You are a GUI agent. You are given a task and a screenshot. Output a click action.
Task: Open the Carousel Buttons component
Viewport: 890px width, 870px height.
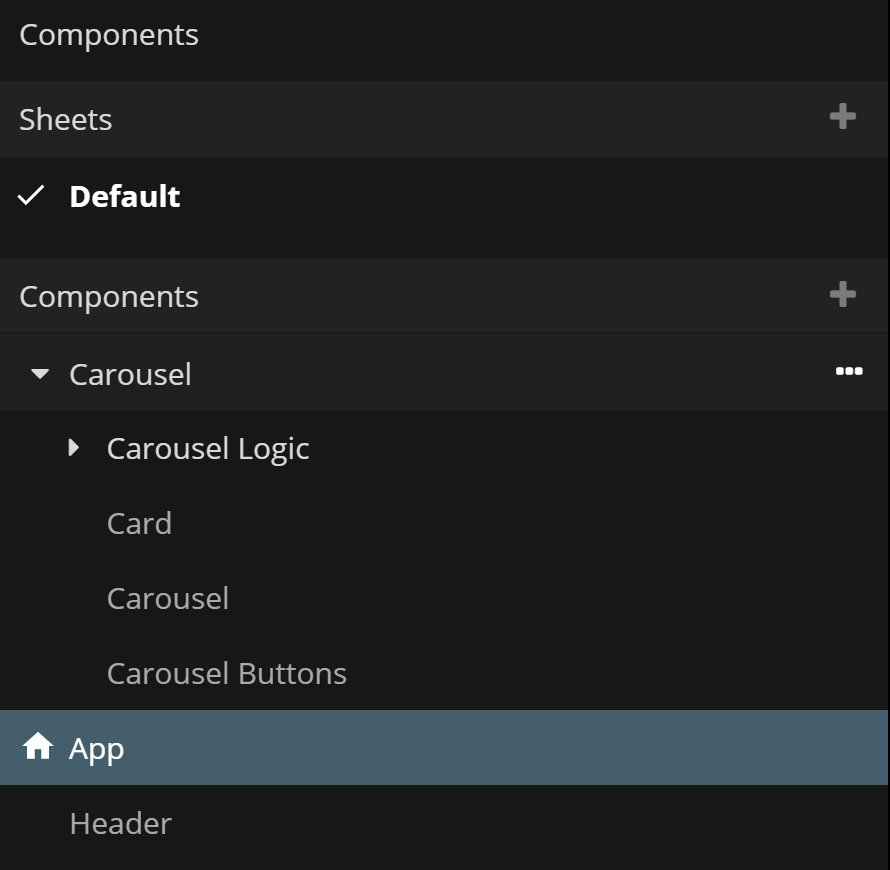[227, 673]
